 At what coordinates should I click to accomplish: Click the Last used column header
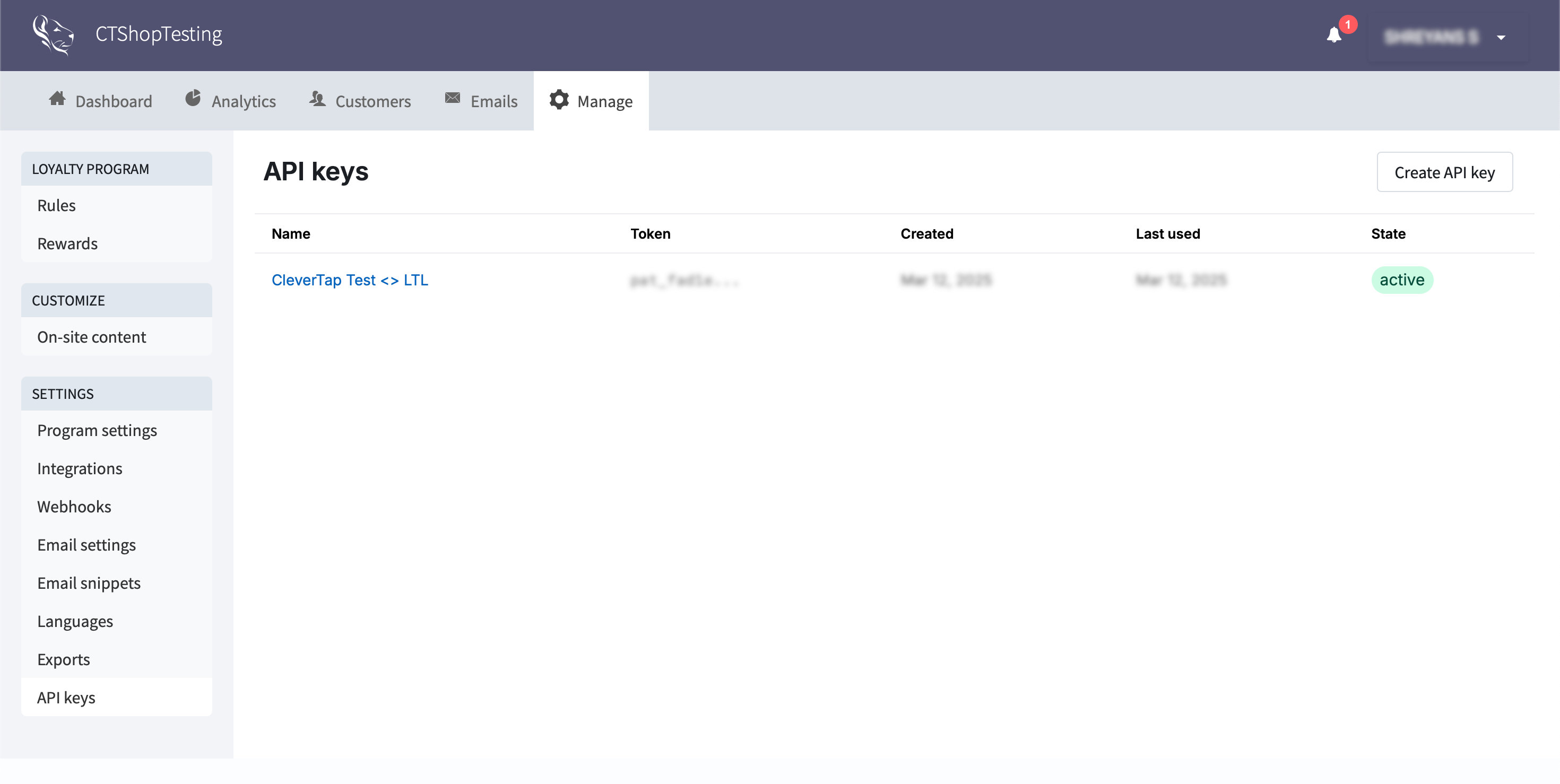1167,234
